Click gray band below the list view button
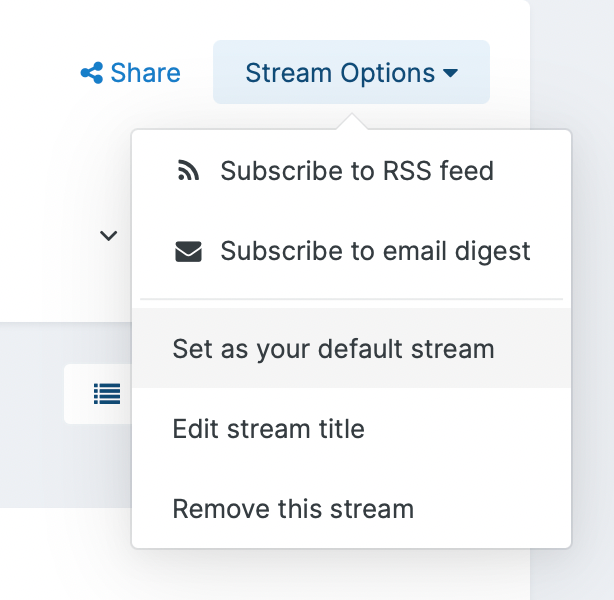 coord(60,470)
